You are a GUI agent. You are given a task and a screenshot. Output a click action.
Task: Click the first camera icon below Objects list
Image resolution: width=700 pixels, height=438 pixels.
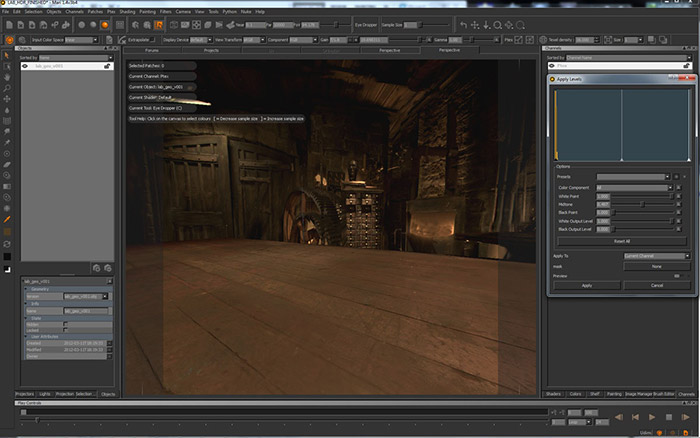96,268
